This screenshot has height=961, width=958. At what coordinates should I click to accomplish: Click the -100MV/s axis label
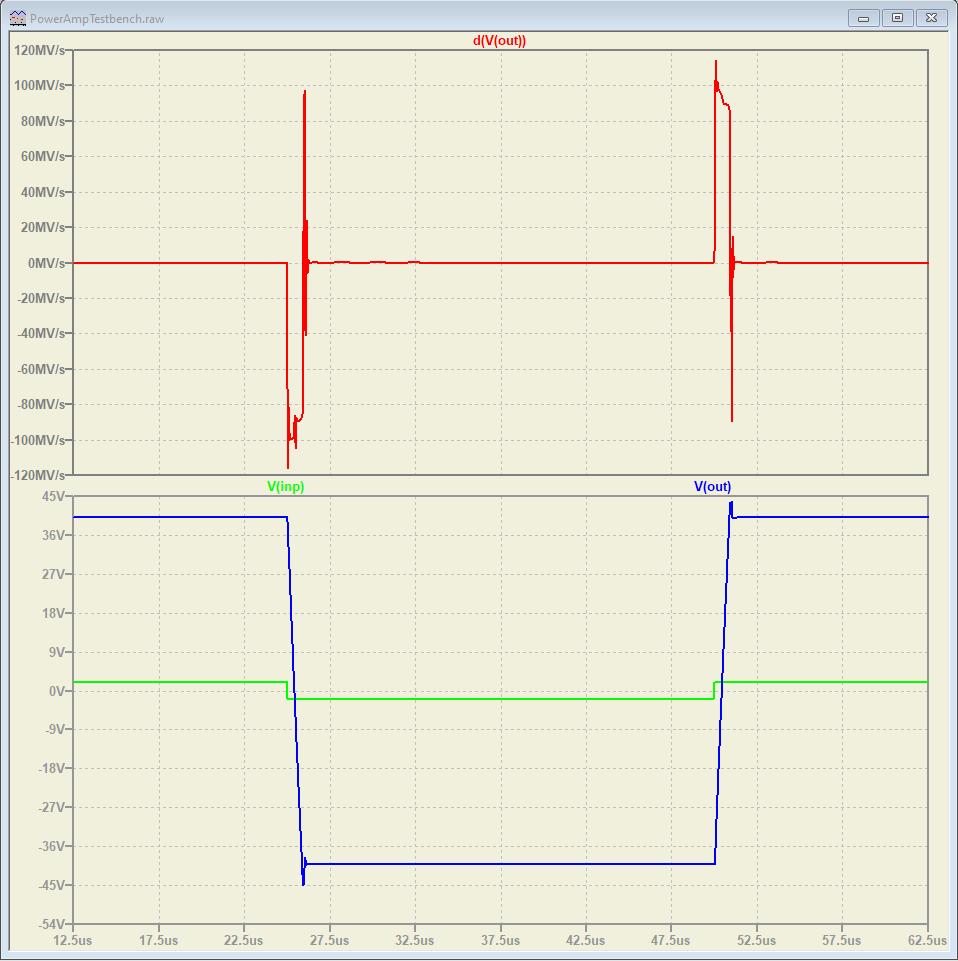pos(37,440)
